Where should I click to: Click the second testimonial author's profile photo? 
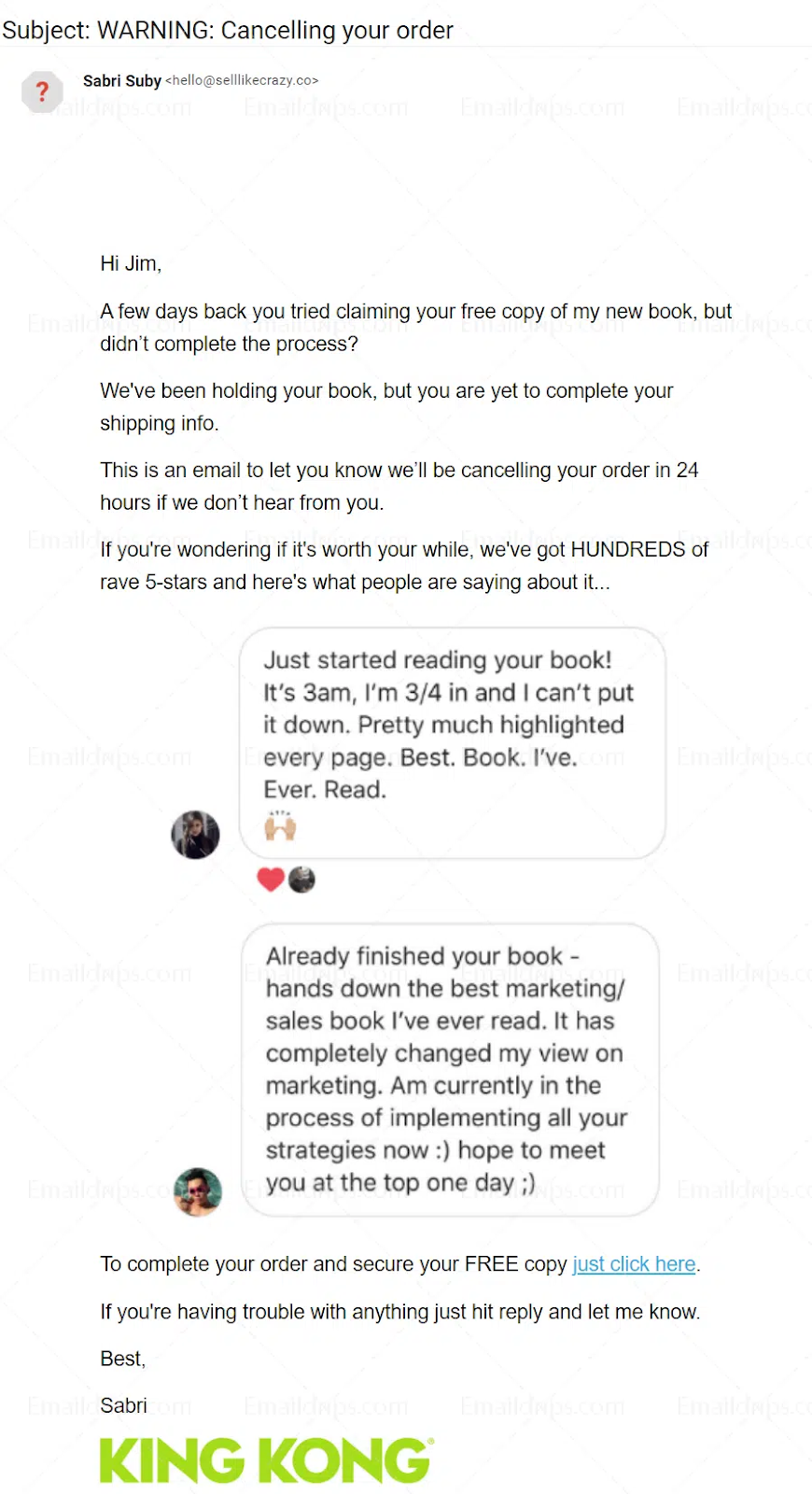(x=198, y=1191)
